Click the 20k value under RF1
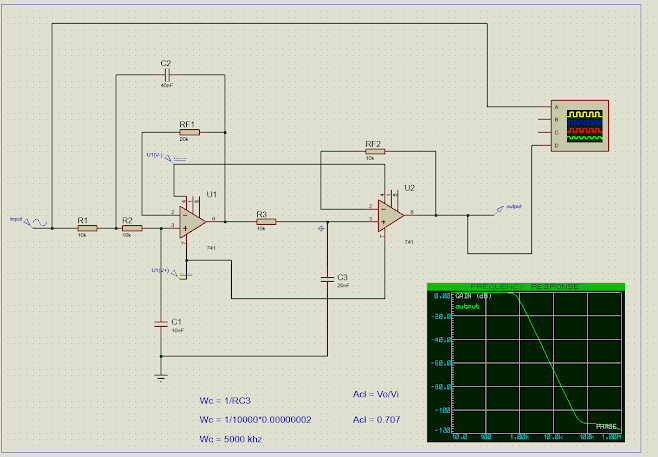The image size is (658, 457). coord(184,139)
